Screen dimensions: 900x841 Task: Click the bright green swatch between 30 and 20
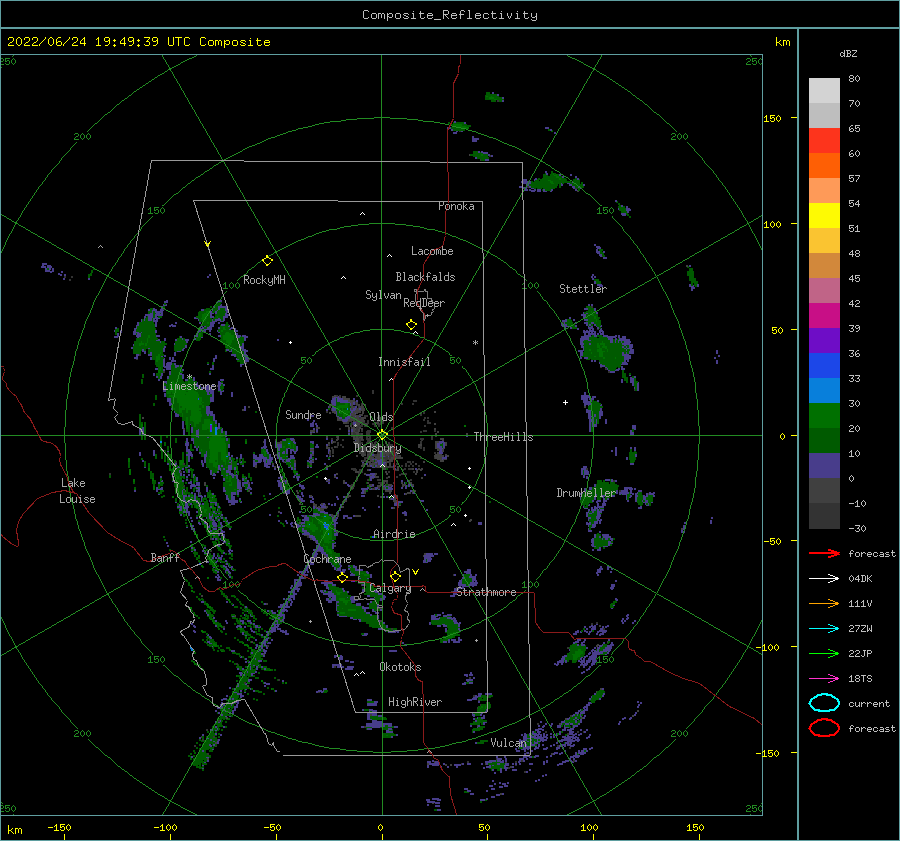(824, 416)
